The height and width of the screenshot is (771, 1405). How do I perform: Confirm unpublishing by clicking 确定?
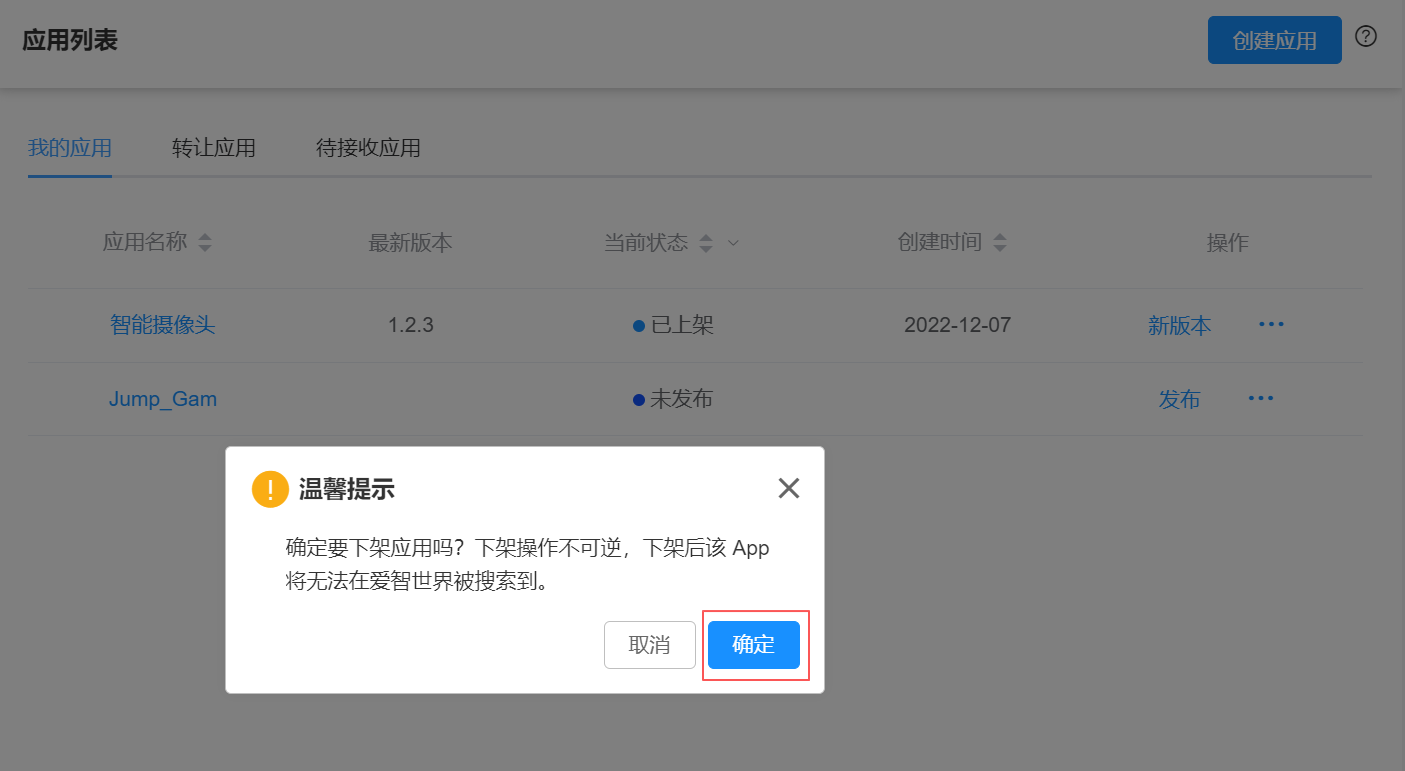tap(754, 645)
